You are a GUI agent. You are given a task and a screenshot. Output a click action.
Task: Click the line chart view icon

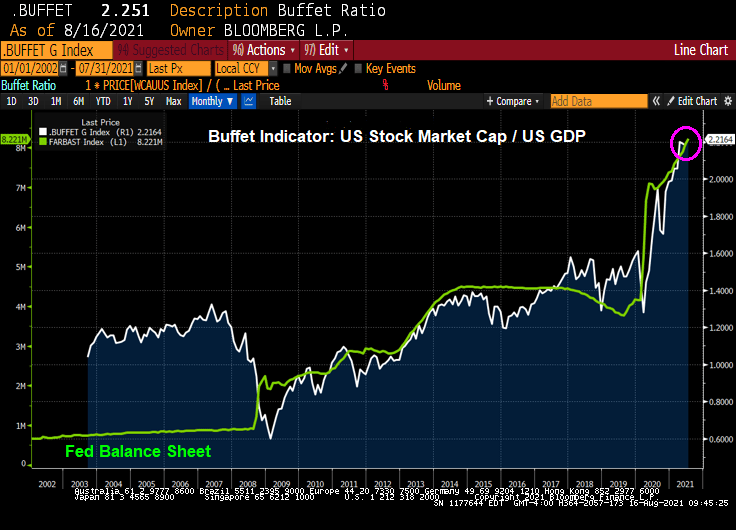pos(249,101)
